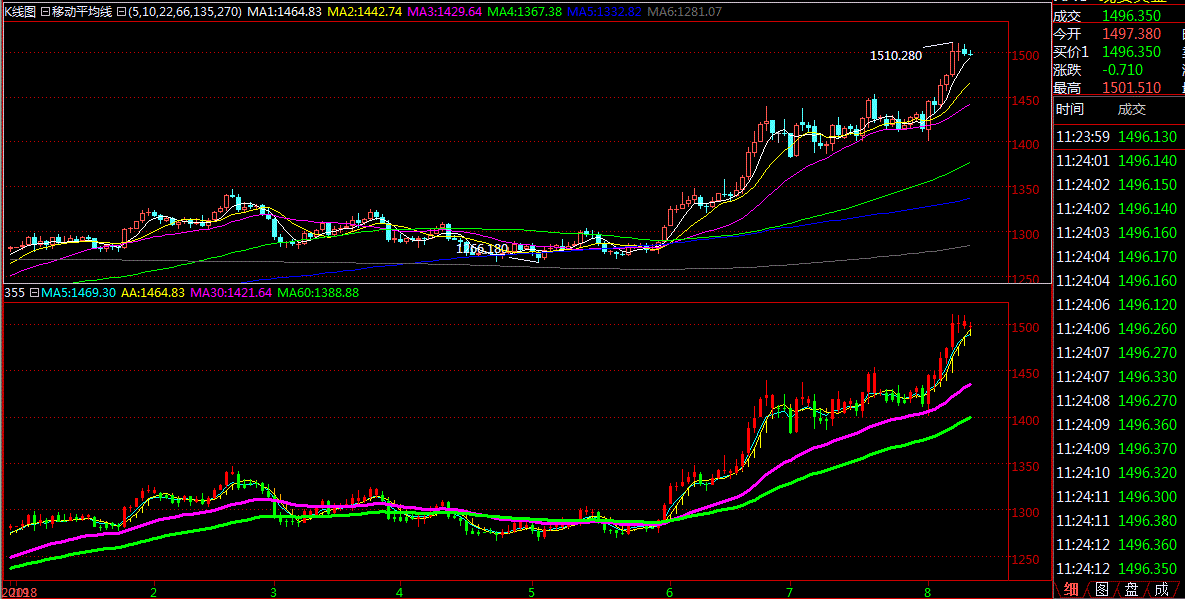The width and height of the screenshot is (1185, 599).
Task: Click the 细 detail tab icon
Action: (1071, 589)
